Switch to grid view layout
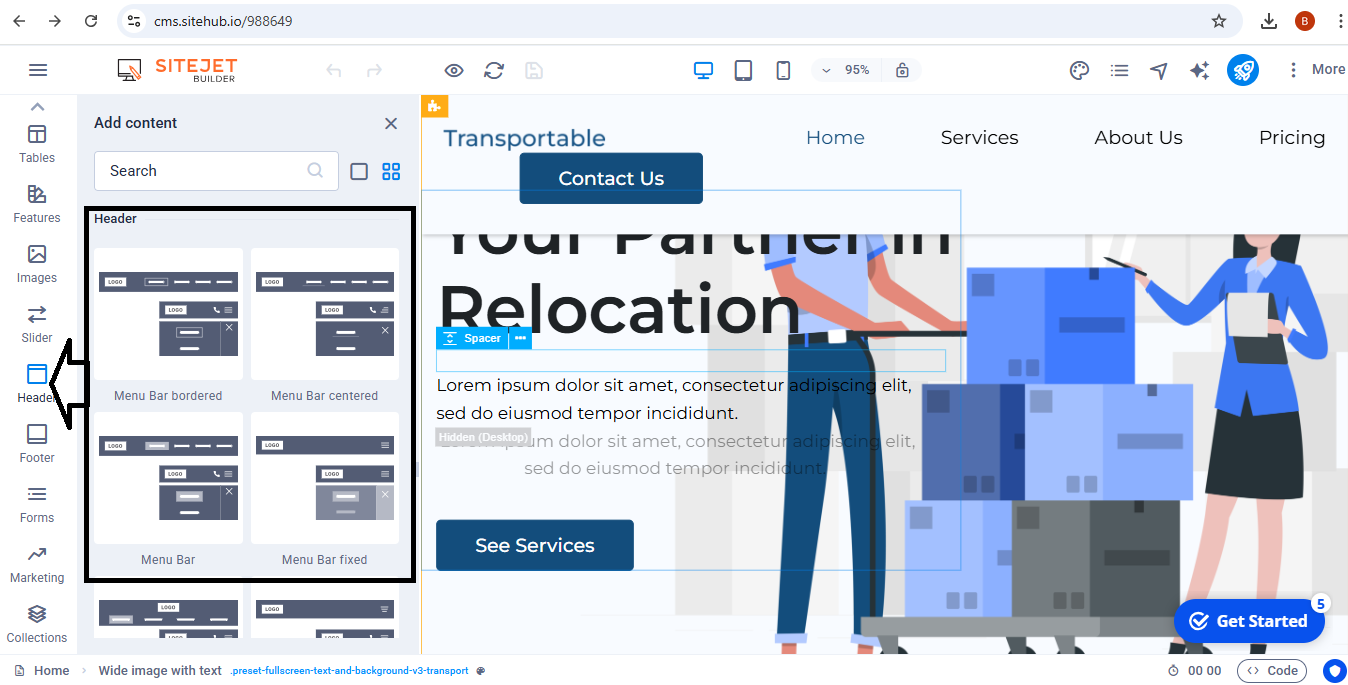The height and width of the screenshot is (685, 1348). click(391, 171)
